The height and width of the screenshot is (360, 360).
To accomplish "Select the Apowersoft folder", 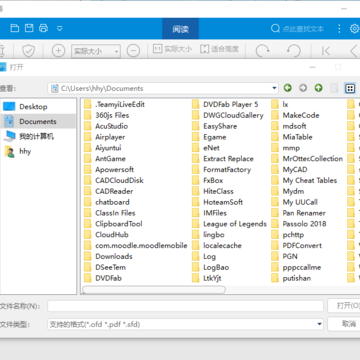I will (109, 169).
